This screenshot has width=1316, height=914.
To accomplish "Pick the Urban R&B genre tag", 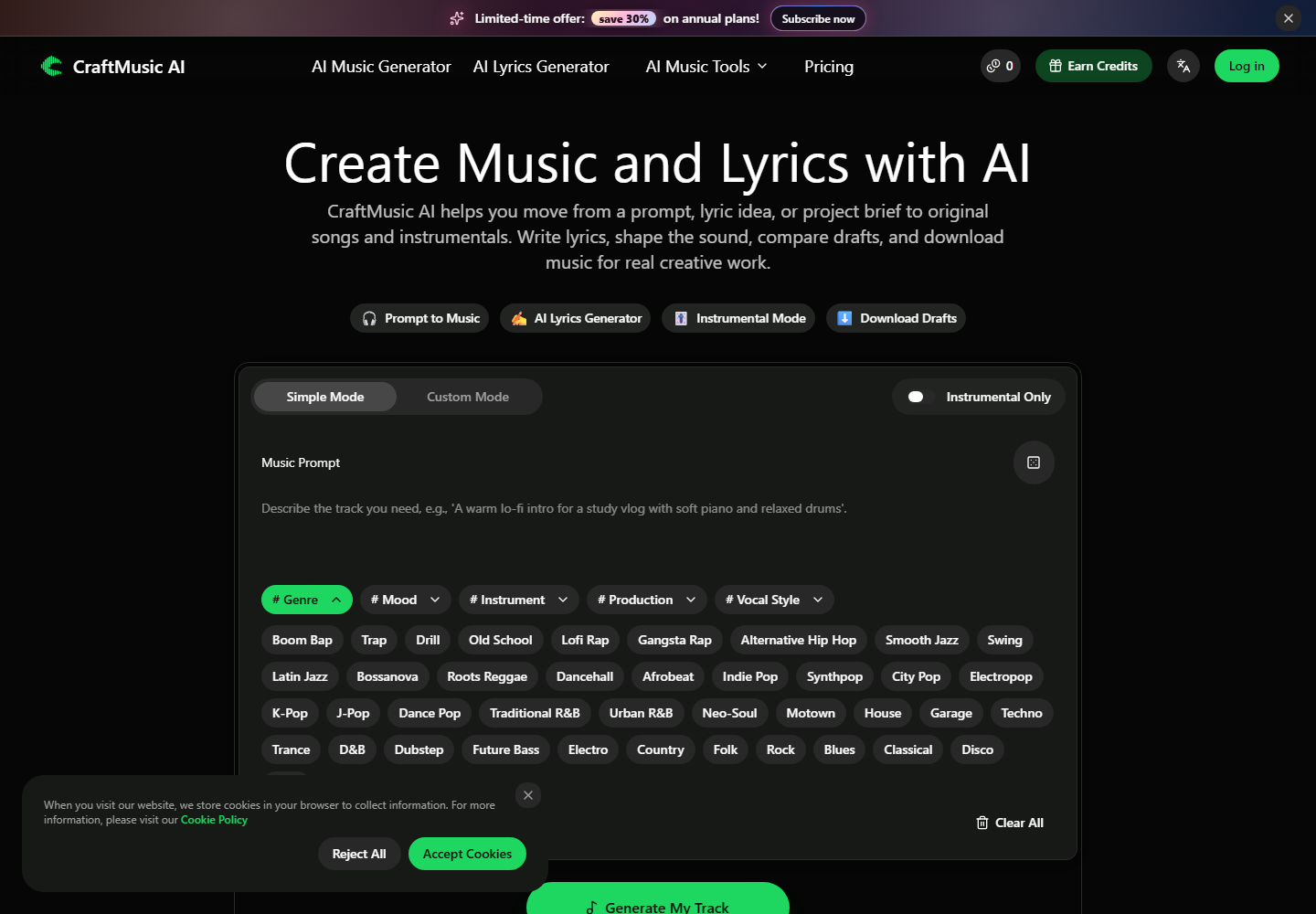I will tap(642, 713).
